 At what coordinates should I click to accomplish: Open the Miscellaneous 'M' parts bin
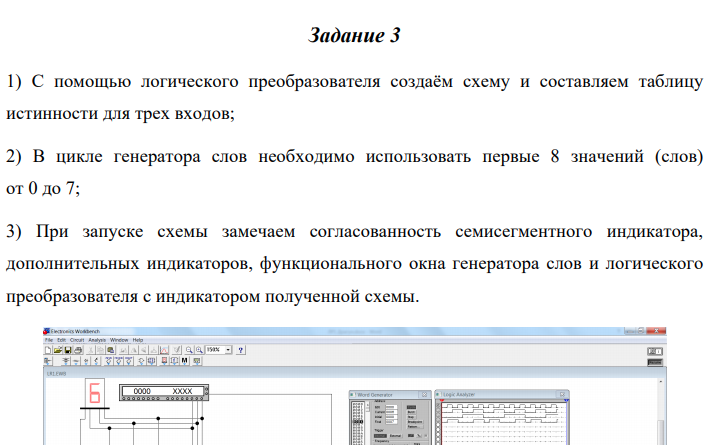(184, 361)
